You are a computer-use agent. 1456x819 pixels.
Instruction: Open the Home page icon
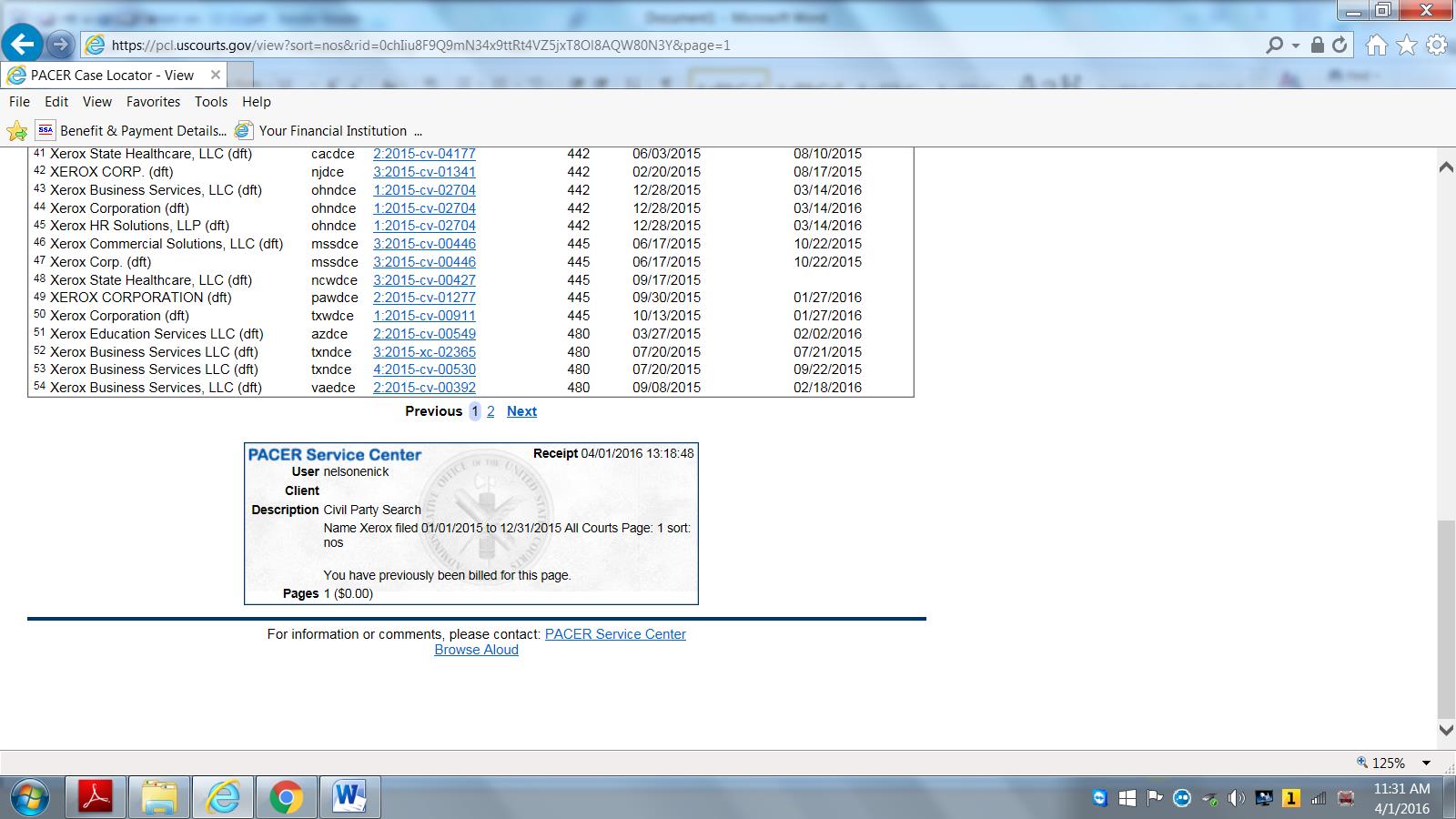1376,45
